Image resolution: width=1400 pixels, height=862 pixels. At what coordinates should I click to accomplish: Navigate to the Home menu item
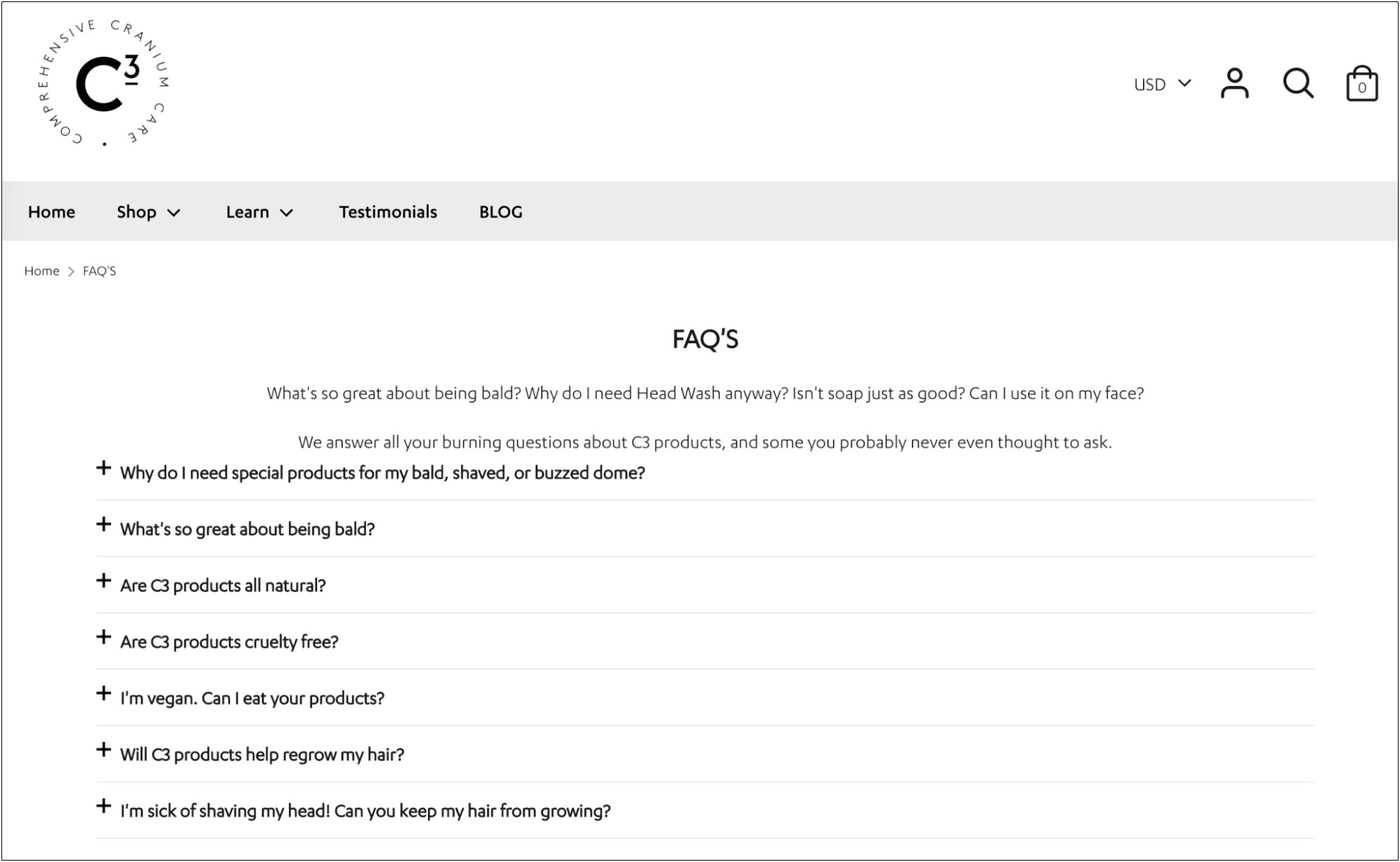pyautogui.click(x=52, y=211)
